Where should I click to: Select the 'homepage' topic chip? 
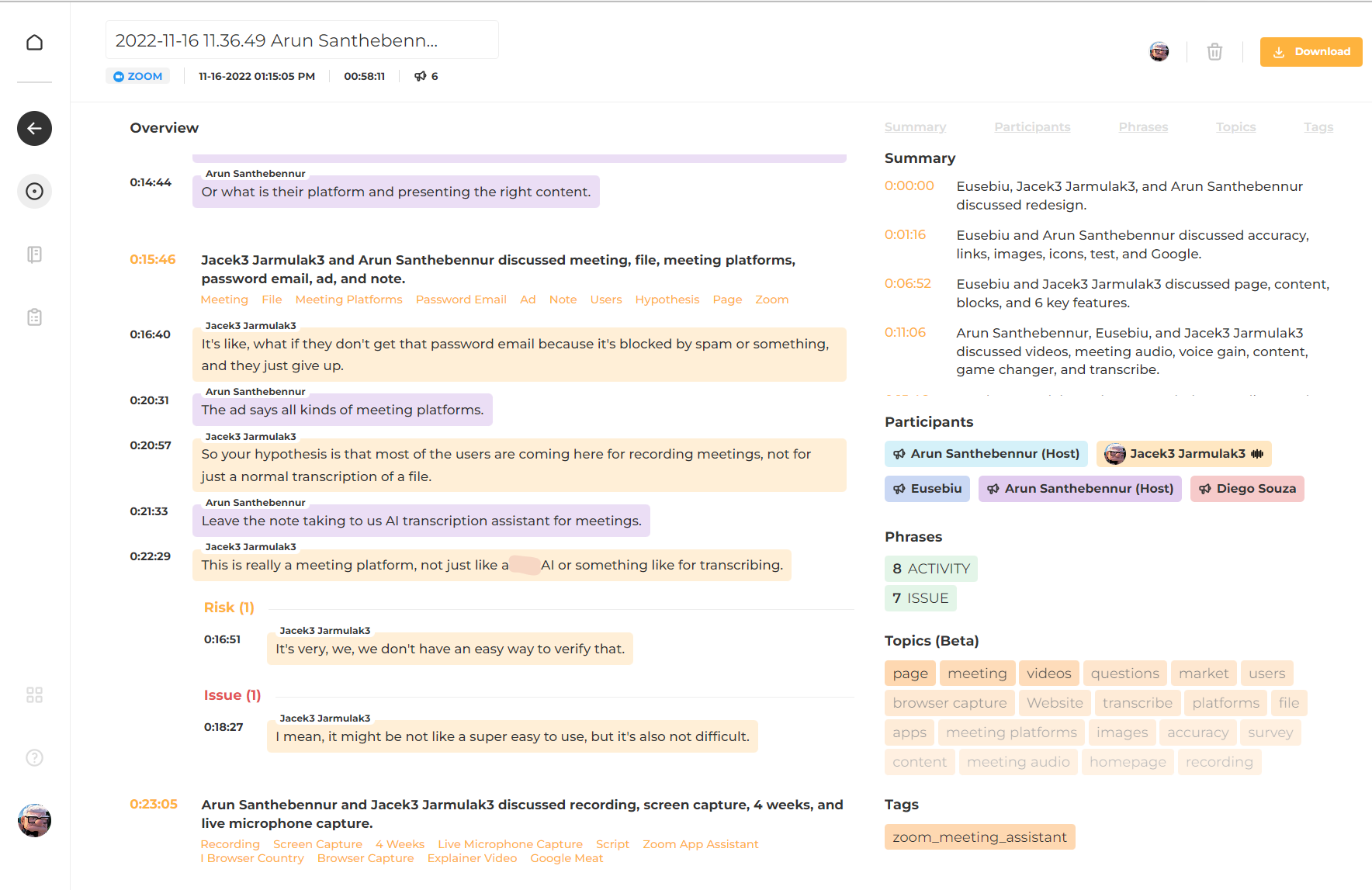point(1128,762)
